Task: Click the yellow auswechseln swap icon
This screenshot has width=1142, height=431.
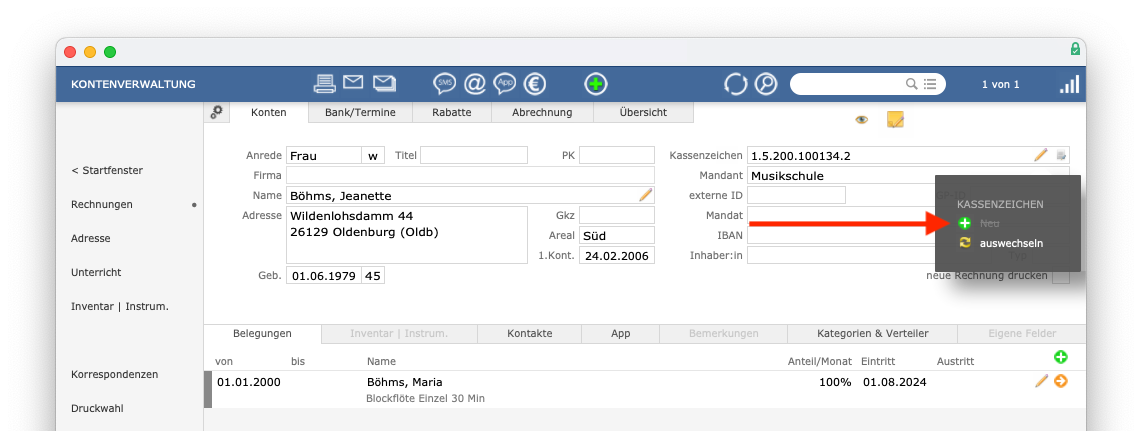Action: coord(965,242)
